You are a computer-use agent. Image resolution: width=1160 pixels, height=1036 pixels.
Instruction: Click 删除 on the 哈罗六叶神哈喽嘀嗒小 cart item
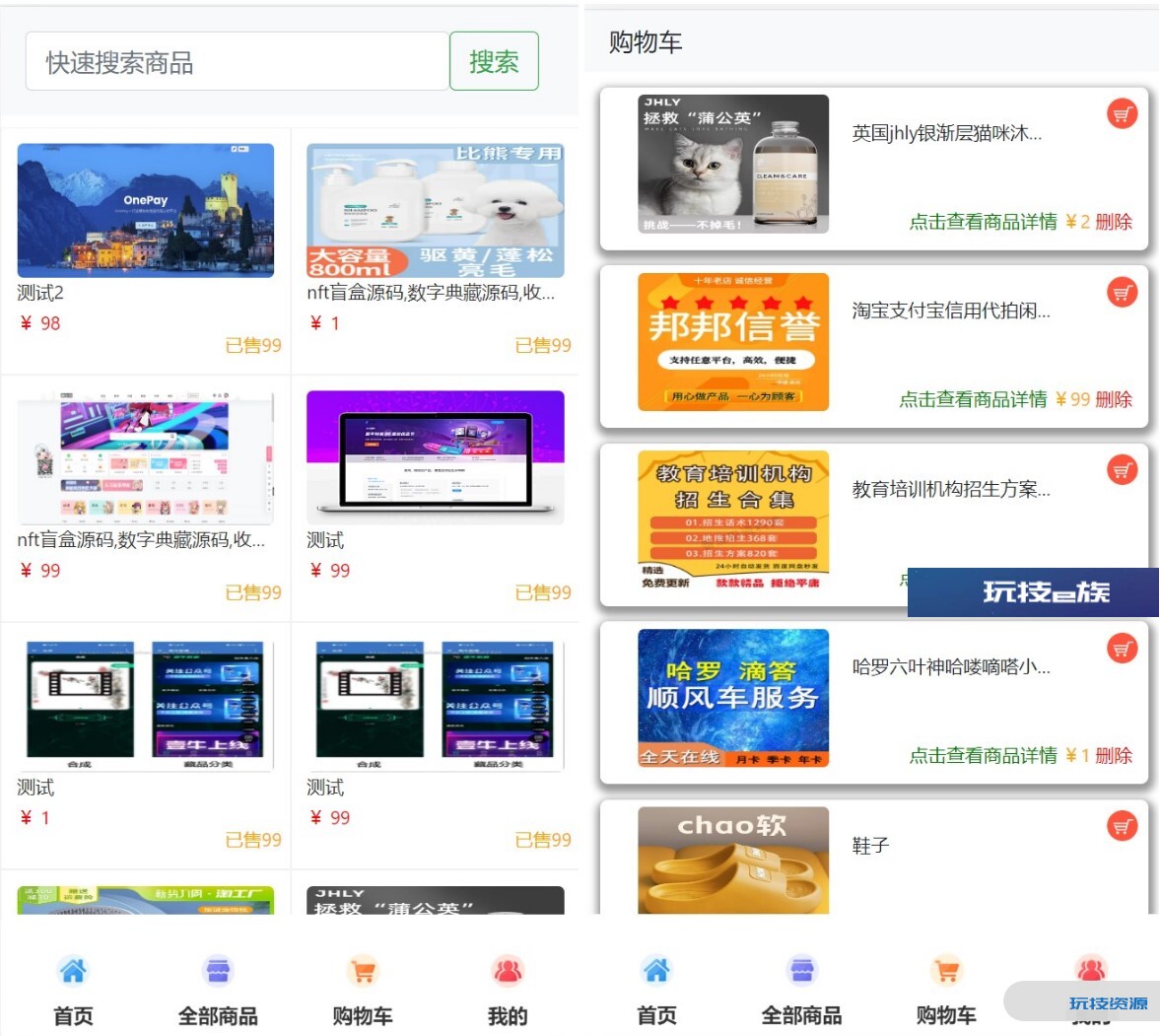click(1114, 755)
